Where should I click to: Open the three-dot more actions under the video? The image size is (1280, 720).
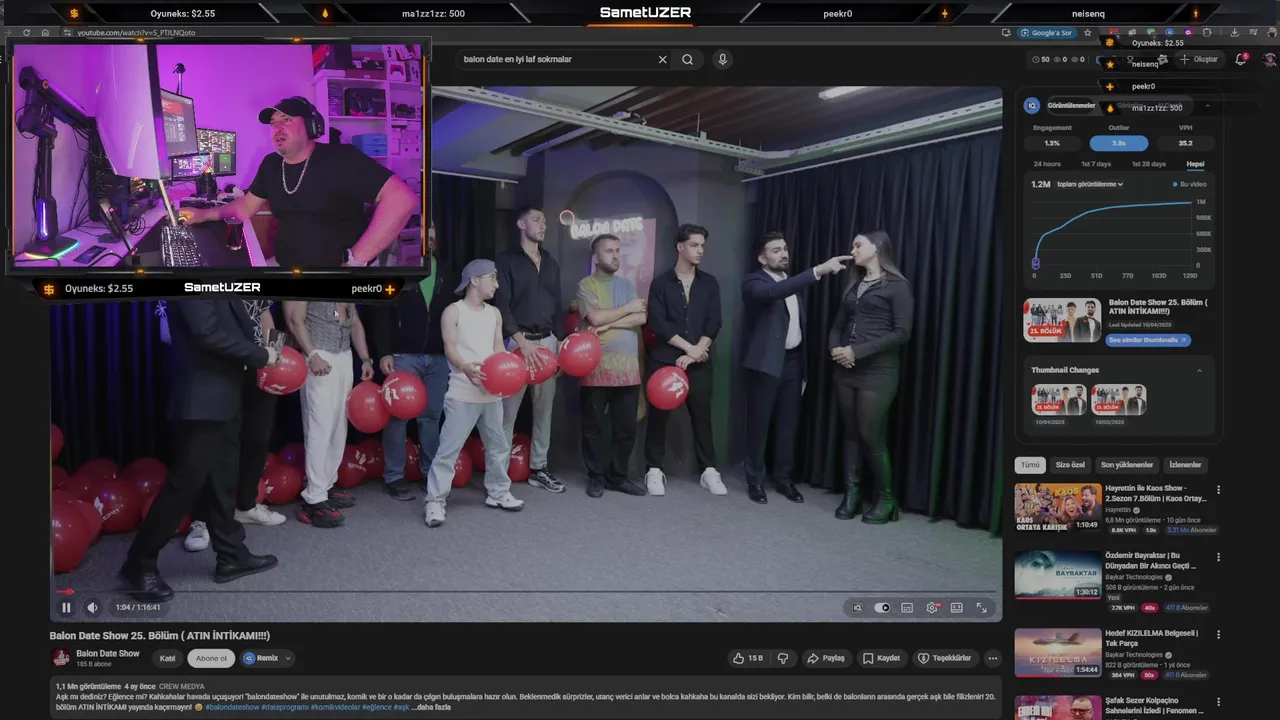pyautogui.click(x=993, y=658)
